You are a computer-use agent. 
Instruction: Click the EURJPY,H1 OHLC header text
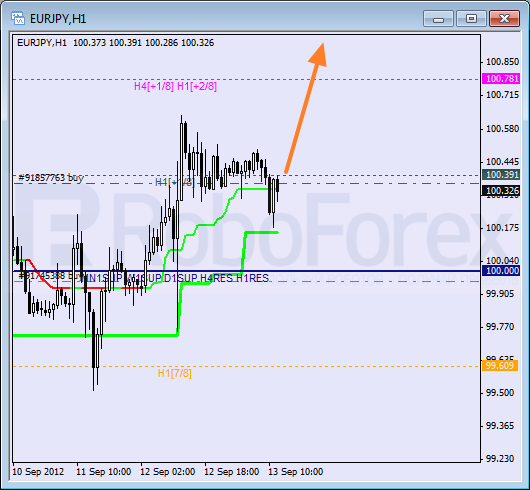pyautogui.click(x=116, y=43)
